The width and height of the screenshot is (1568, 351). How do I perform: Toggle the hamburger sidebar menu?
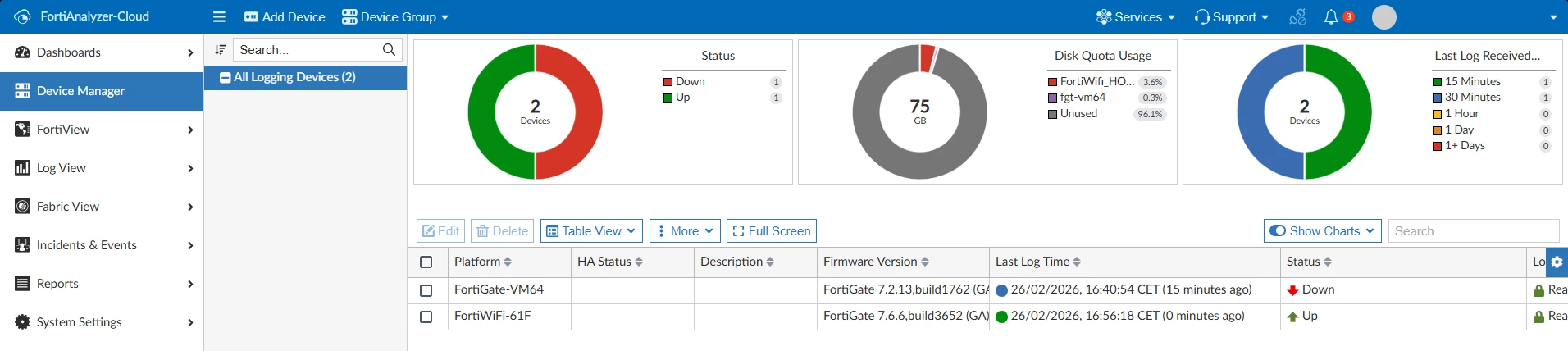[x=219, y=16]
